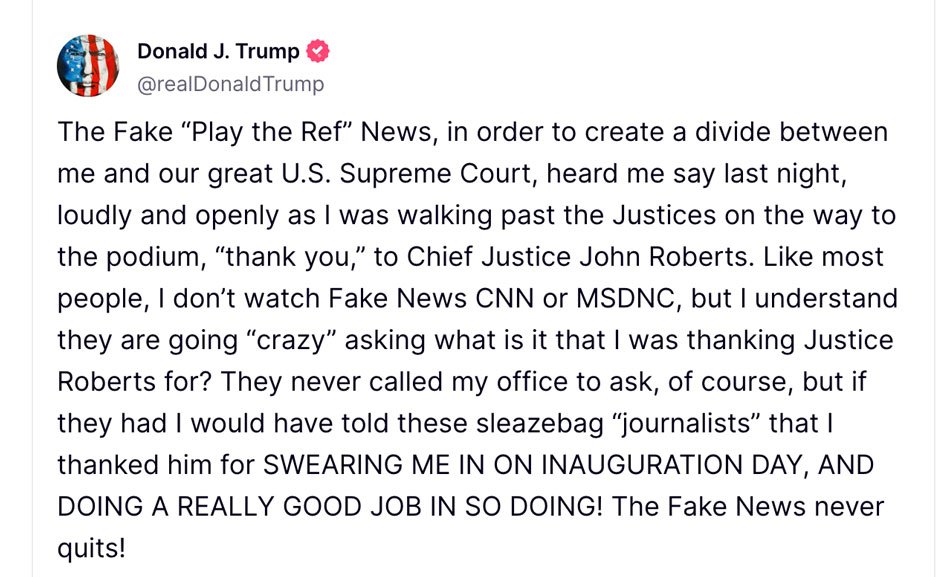Select the words "Chief Justice John Roberts"

pos(577,257)
